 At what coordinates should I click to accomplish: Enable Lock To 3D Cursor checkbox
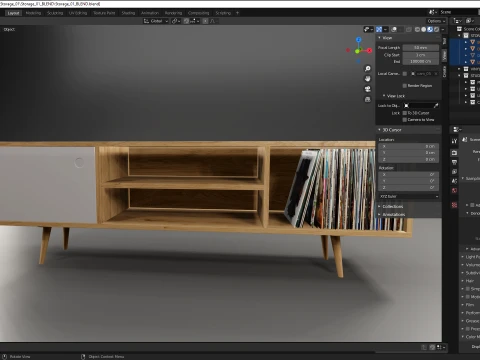(x=405, y=113)
